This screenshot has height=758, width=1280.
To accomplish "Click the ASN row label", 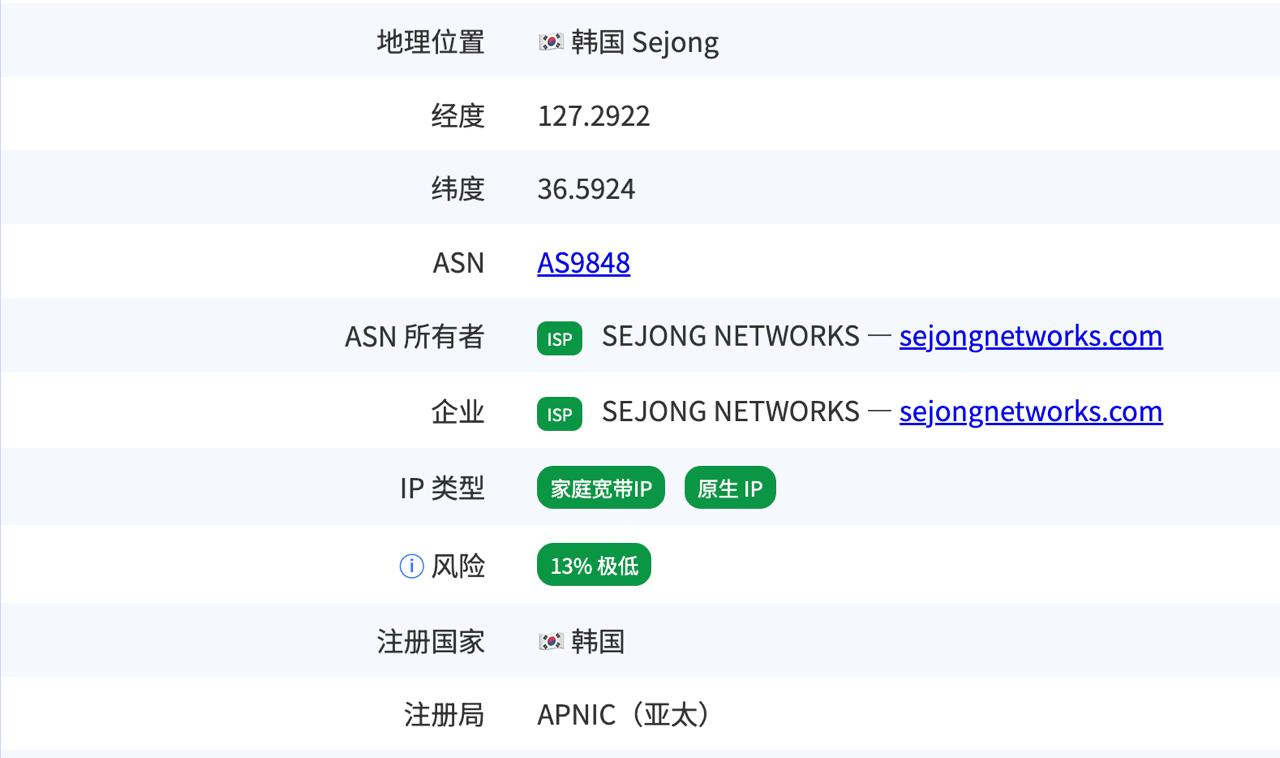I will (x=458, y=263).
